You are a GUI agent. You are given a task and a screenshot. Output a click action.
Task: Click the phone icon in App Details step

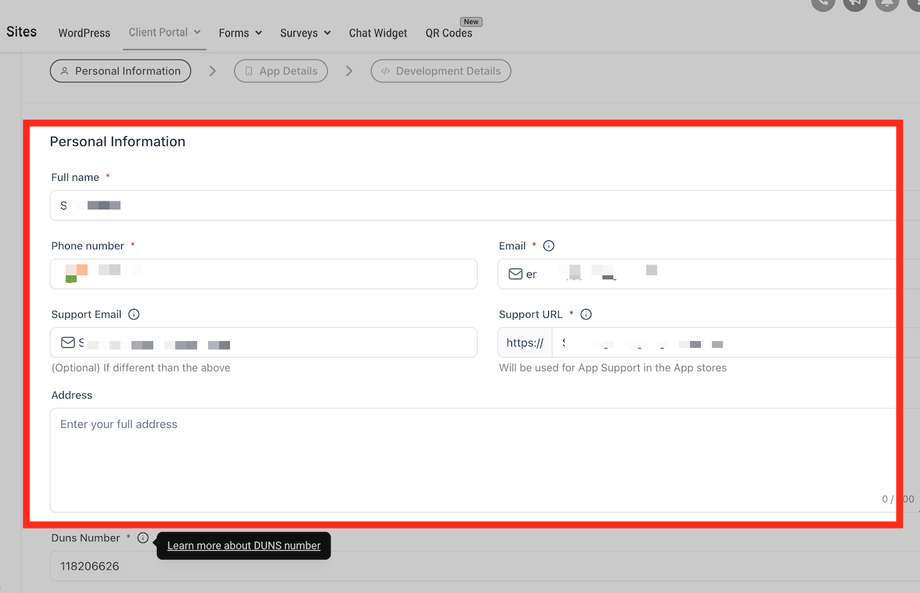pos(249,71)
